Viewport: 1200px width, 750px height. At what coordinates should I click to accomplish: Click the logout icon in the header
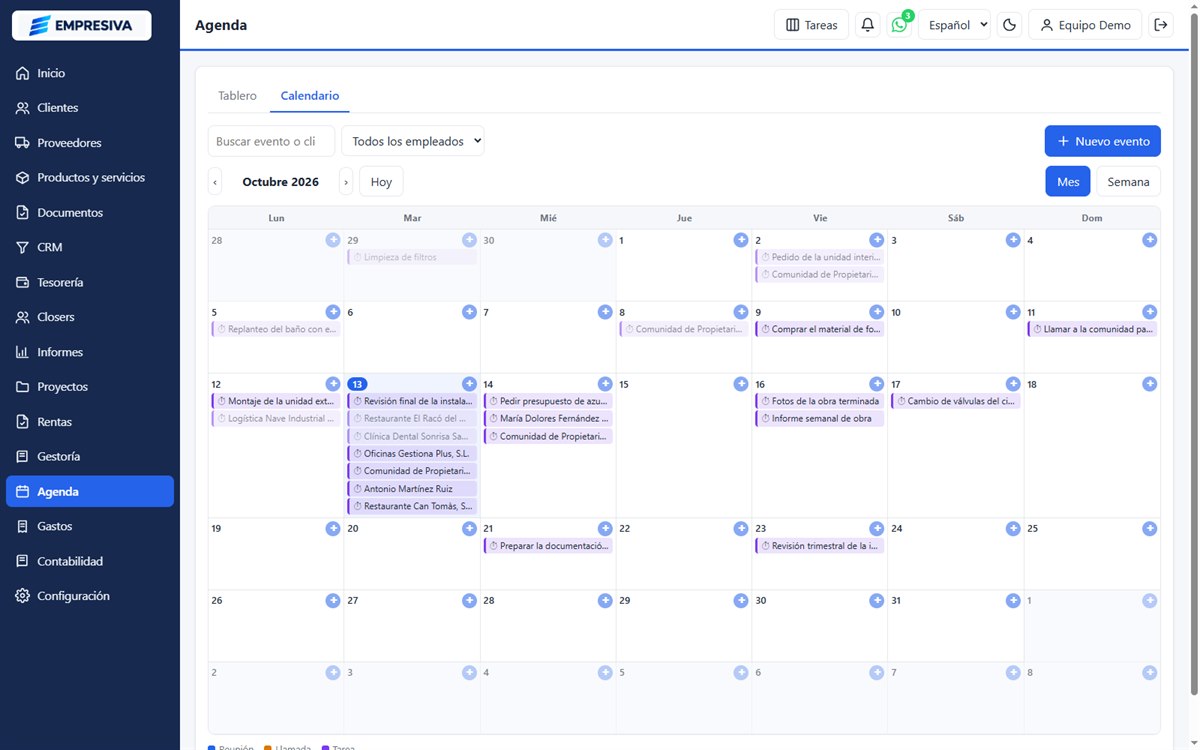[x=1161, y=25]
